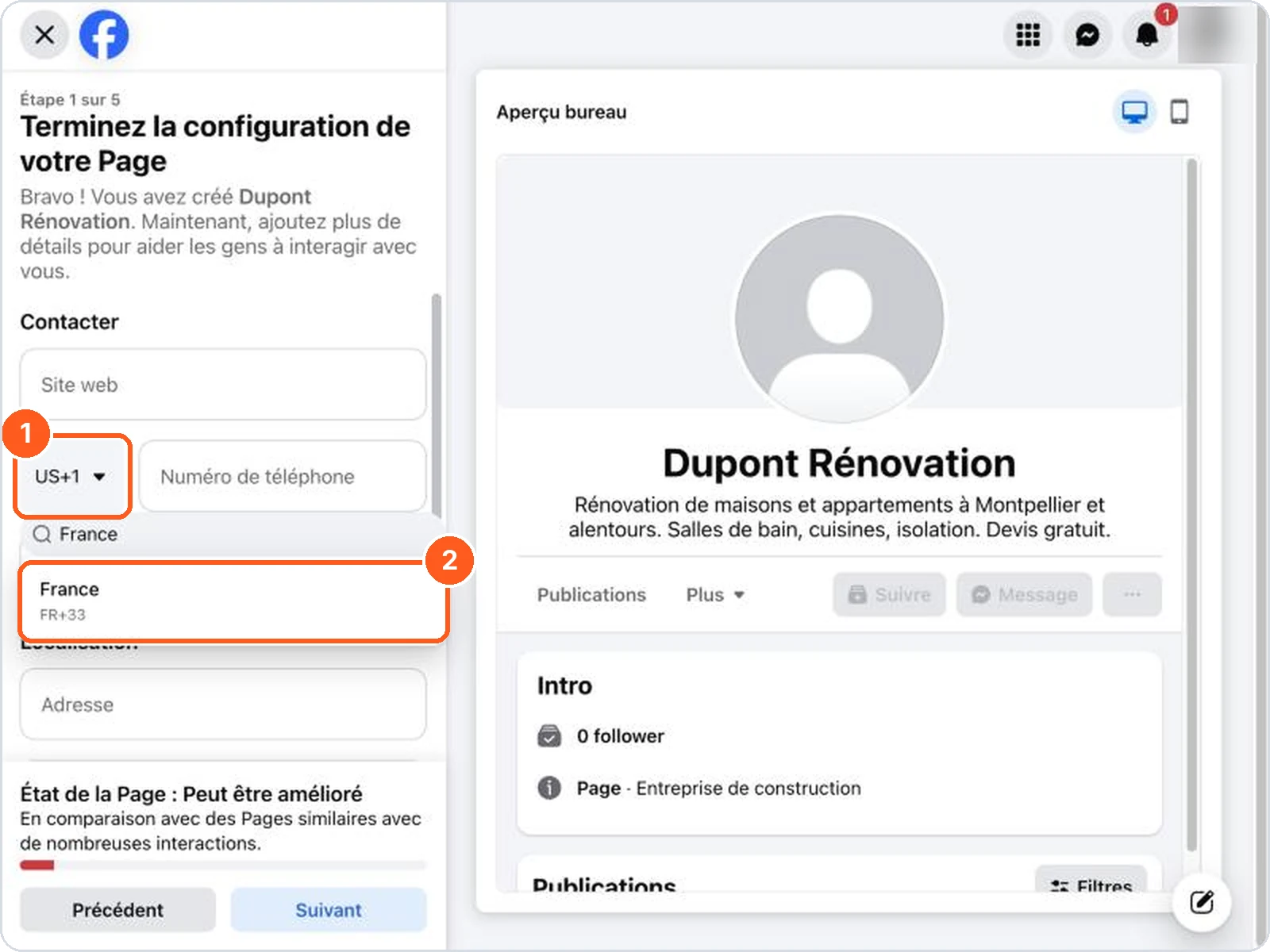1270x952 pixels.
Task: Open the US+1 country code dropdown
Action: point(72,476)
